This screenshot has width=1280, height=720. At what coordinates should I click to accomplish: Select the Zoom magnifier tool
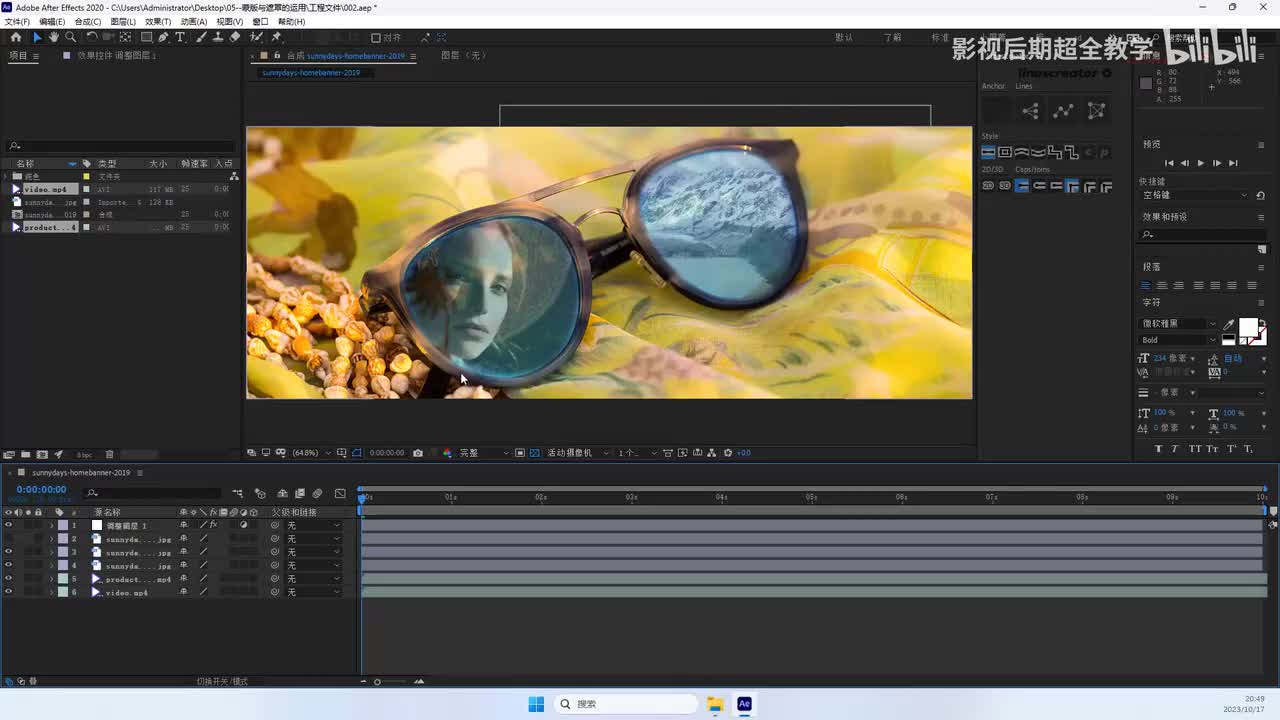click(70, 37)
